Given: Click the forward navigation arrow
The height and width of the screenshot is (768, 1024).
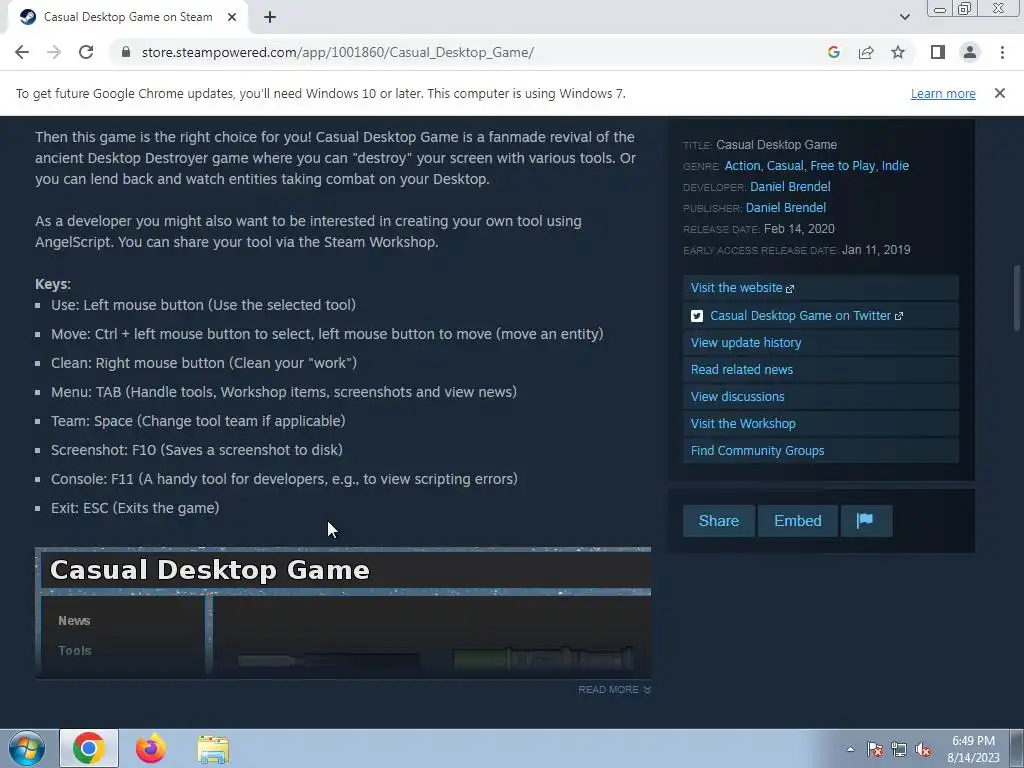Looking at the screenshot, I should point(54,52).
